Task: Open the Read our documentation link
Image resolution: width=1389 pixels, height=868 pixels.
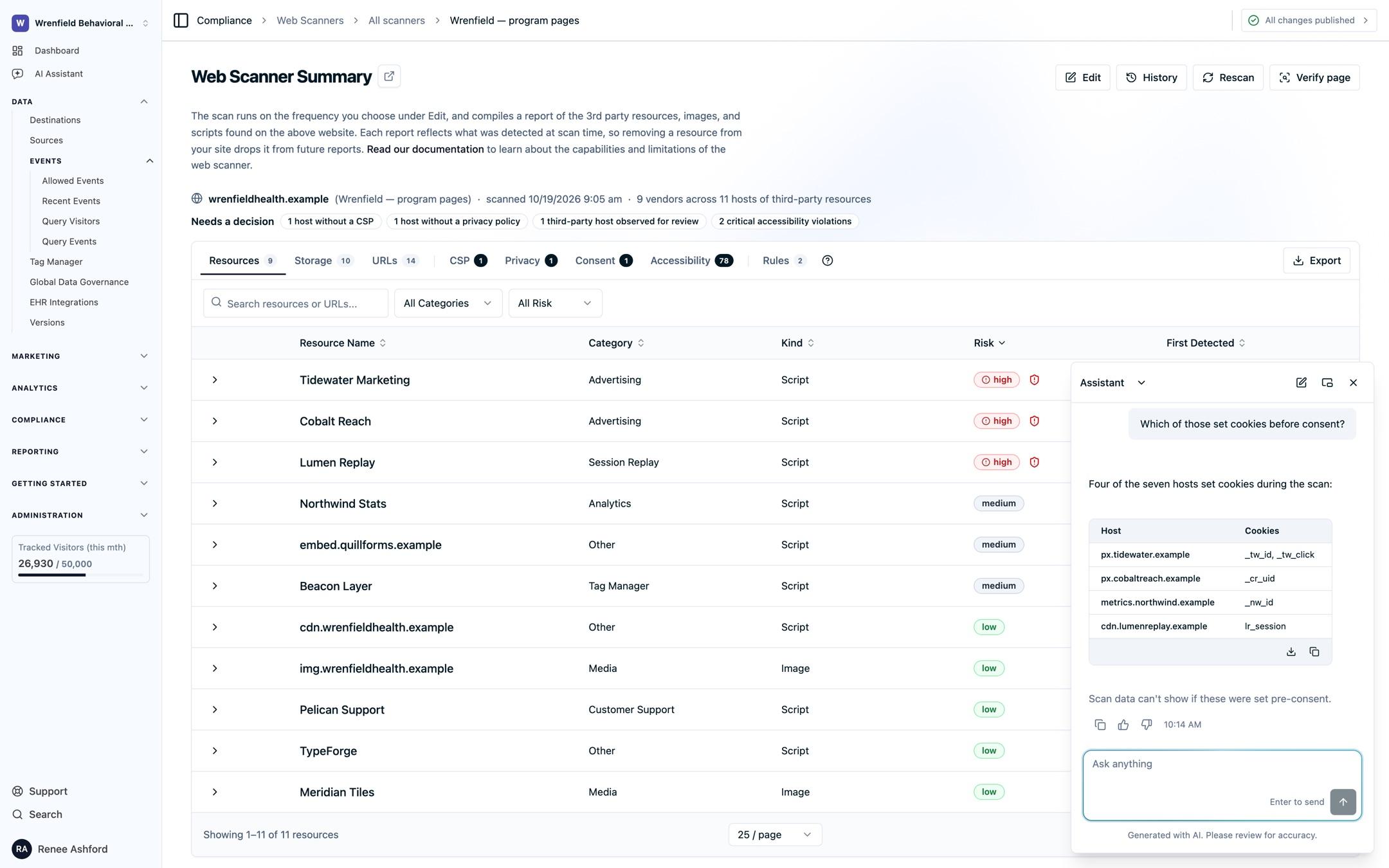Action: pyautogui.click(x=425, y=149)
